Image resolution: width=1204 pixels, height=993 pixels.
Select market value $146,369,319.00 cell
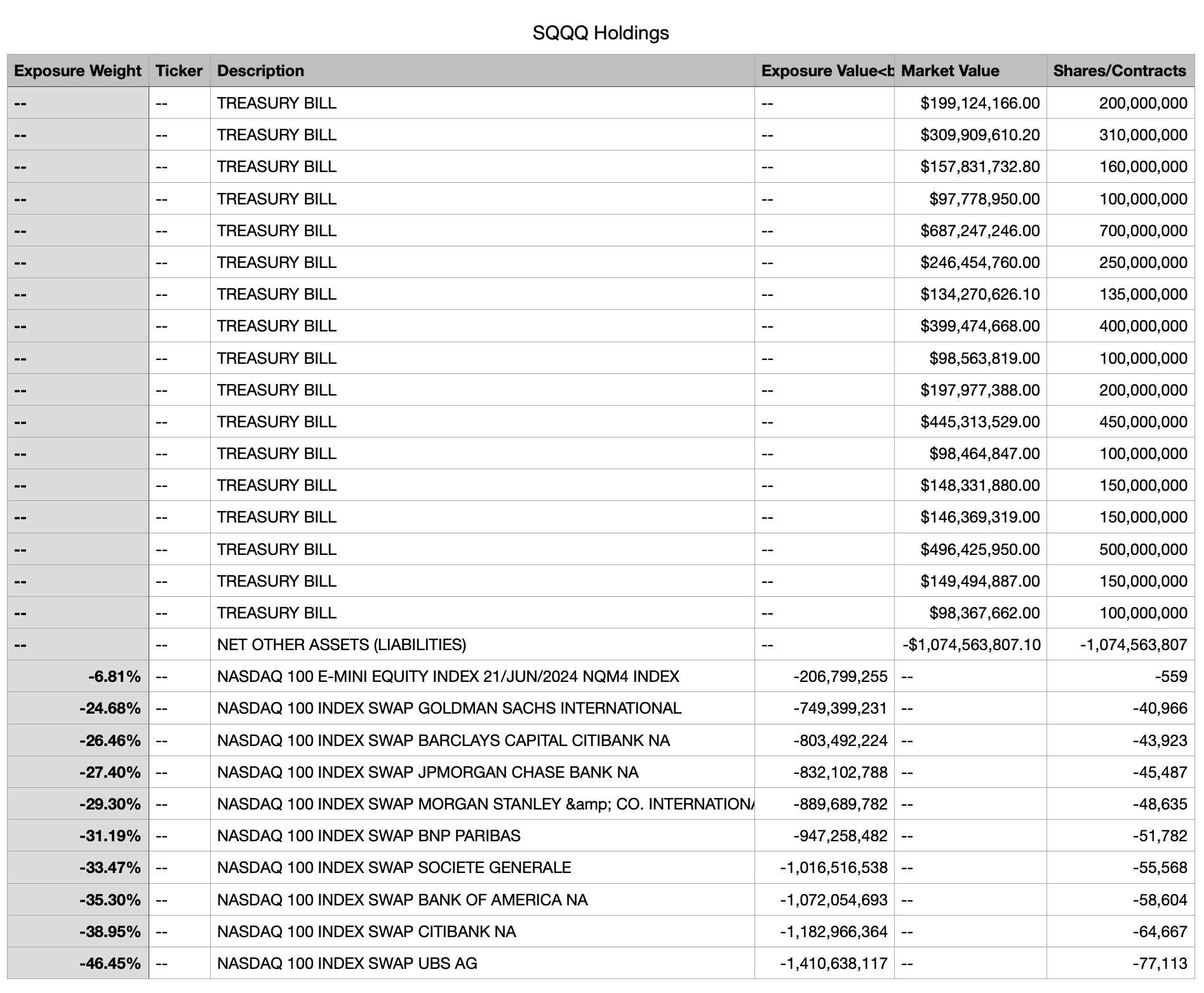click(x=970, y=517)
